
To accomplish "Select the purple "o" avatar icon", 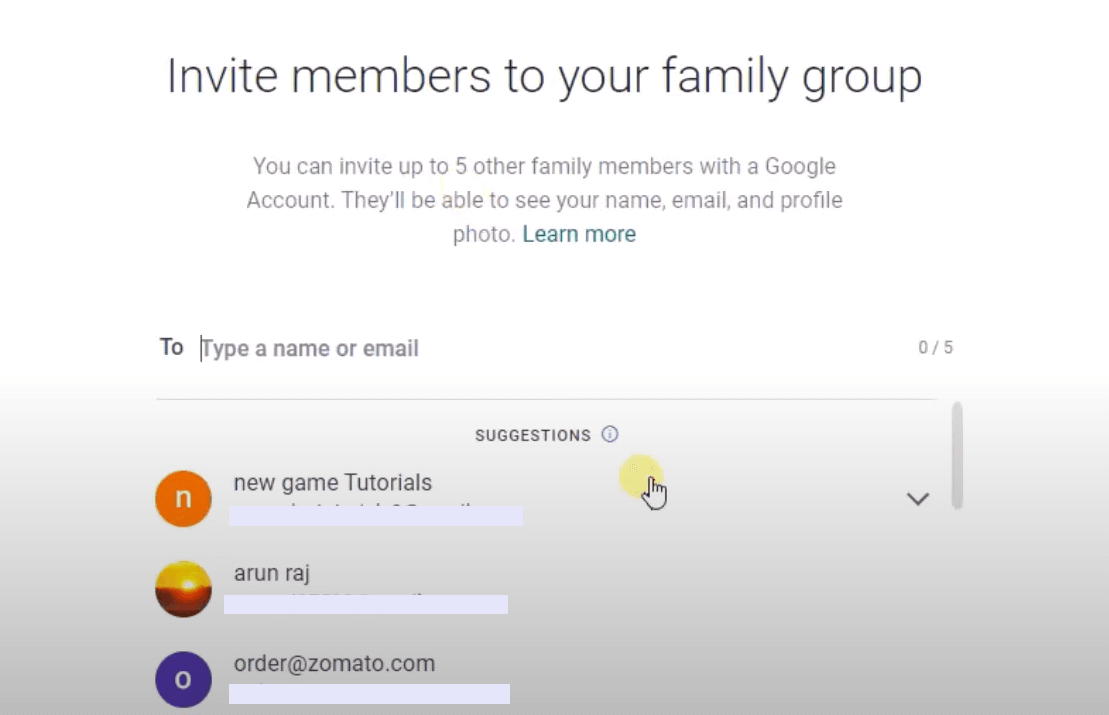I will tap(183, 679).
